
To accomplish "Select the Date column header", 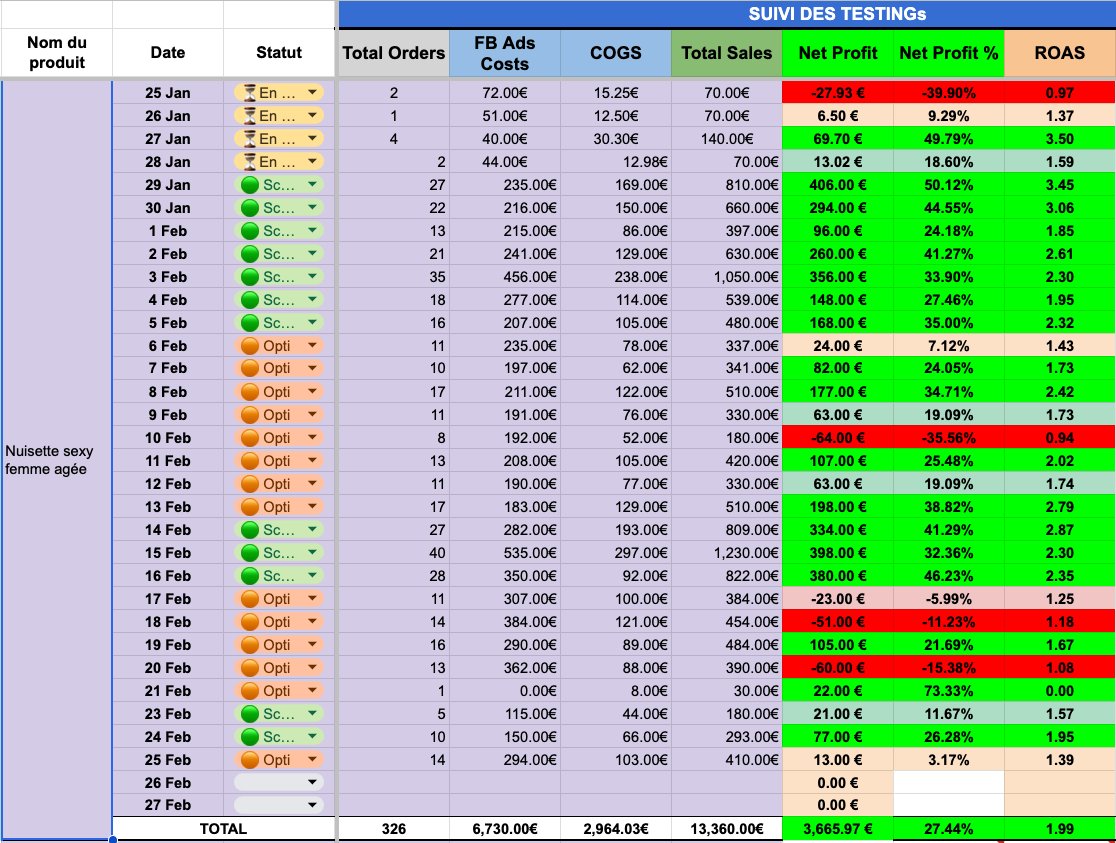I will point(167,53).
